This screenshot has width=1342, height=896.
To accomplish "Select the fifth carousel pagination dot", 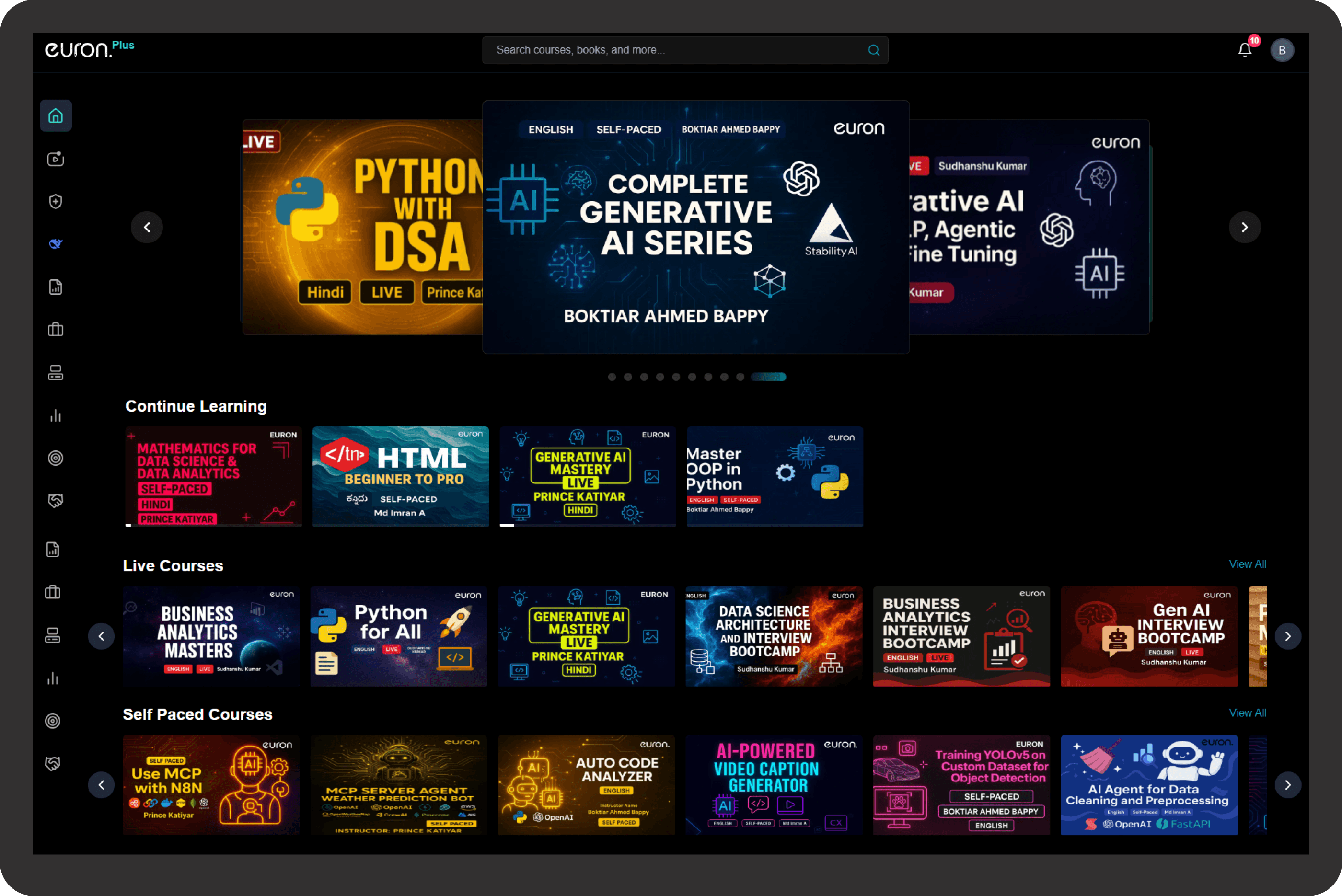I will 676,377.
